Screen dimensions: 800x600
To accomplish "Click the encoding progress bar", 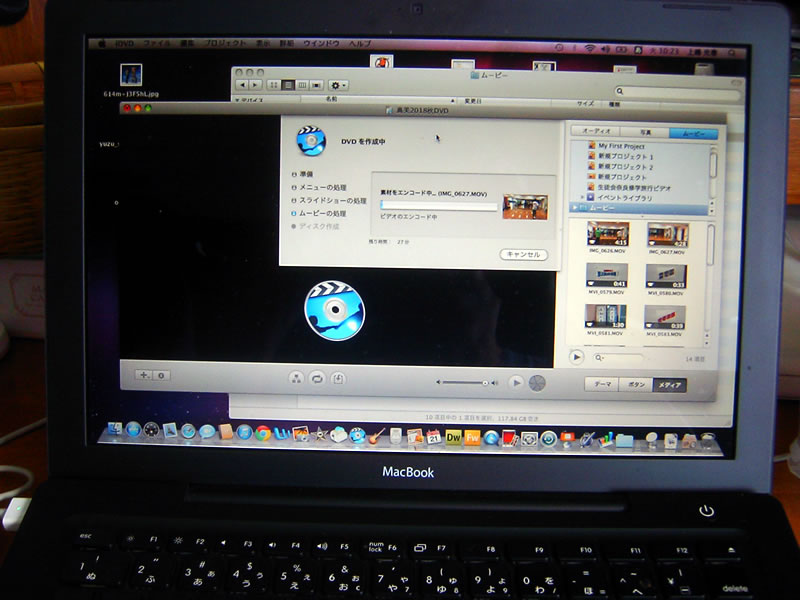I will point(439,206).
